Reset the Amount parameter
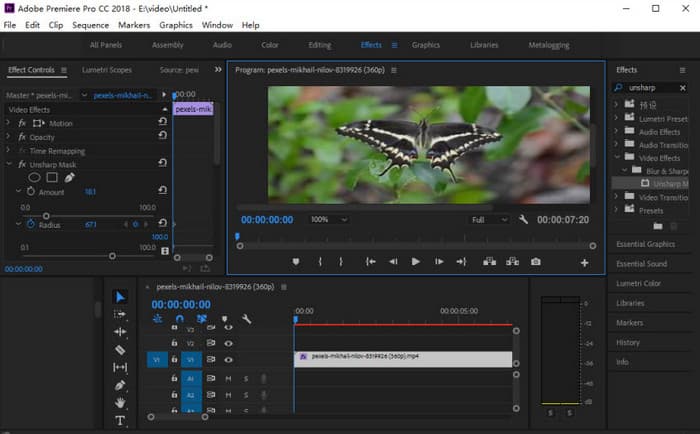The width and height of the screenshot is (700, 434). (x=162, y=190)
